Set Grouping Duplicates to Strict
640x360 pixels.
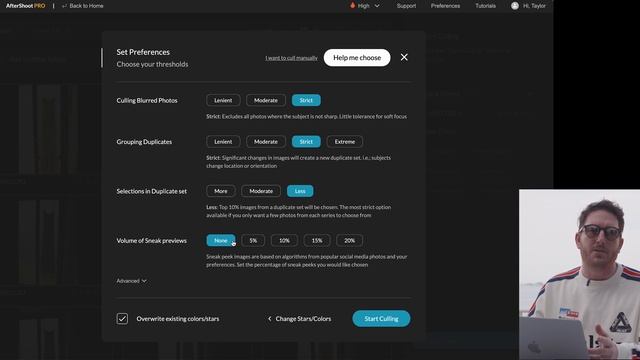[x=306, y=142]
